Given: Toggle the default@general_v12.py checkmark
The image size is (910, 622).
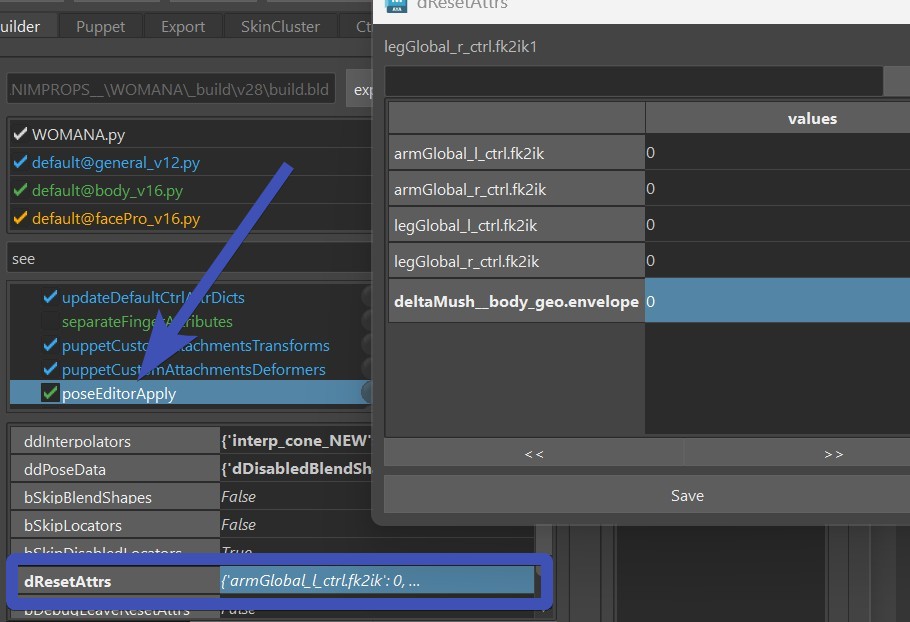Looking at the screenshot, I should [x=20, y=162].
